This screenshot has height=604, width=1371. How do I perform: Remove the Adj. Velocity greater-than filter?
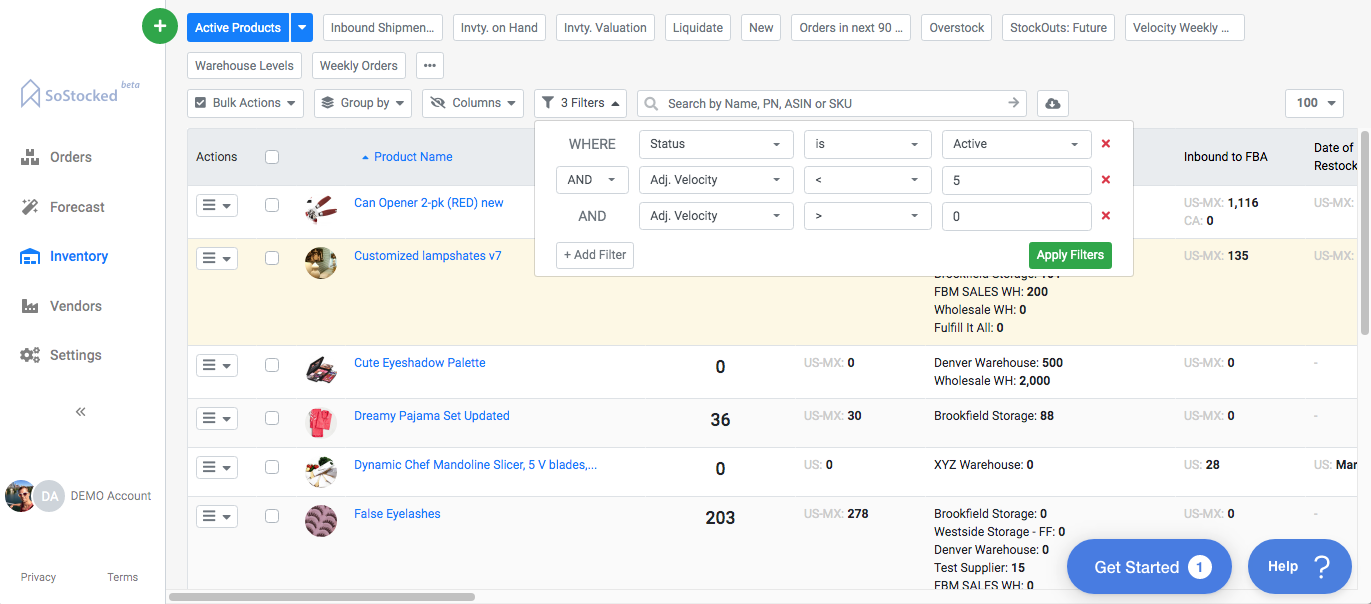click(x=1106, y=216)
